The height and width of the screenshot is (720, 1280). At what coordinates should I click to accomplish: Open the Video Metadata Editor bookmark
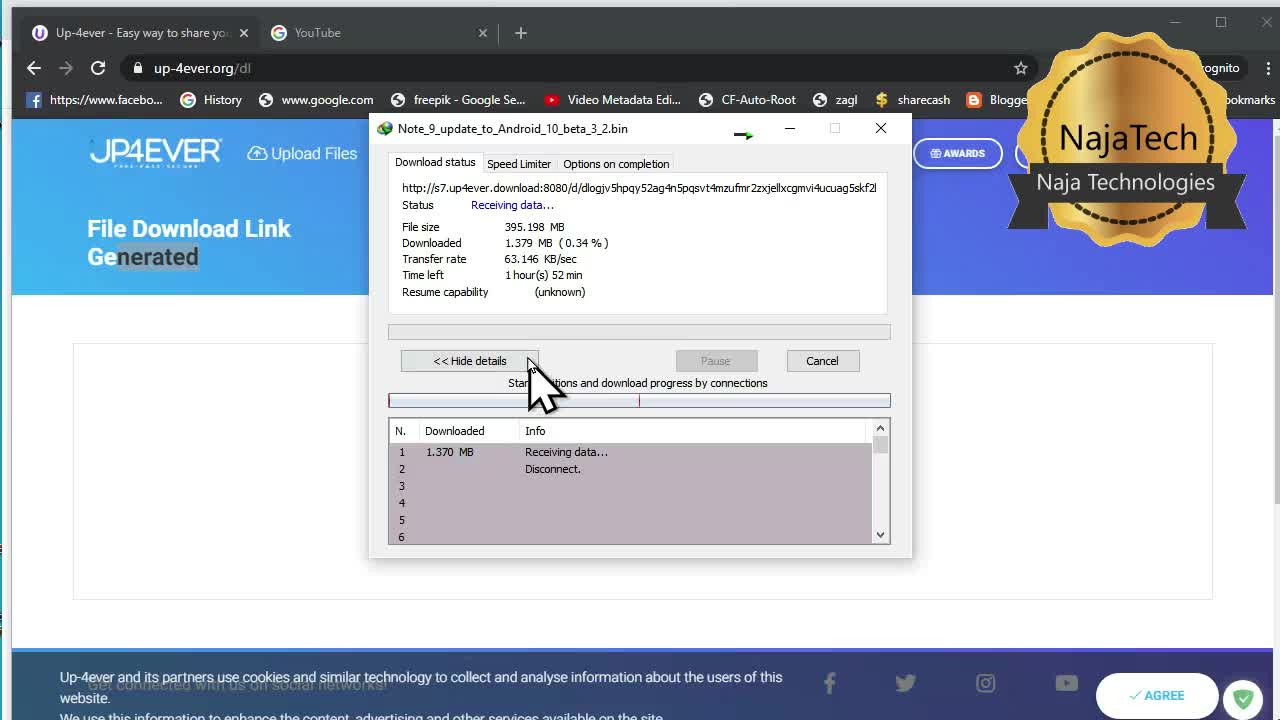(x=612, y=100)
